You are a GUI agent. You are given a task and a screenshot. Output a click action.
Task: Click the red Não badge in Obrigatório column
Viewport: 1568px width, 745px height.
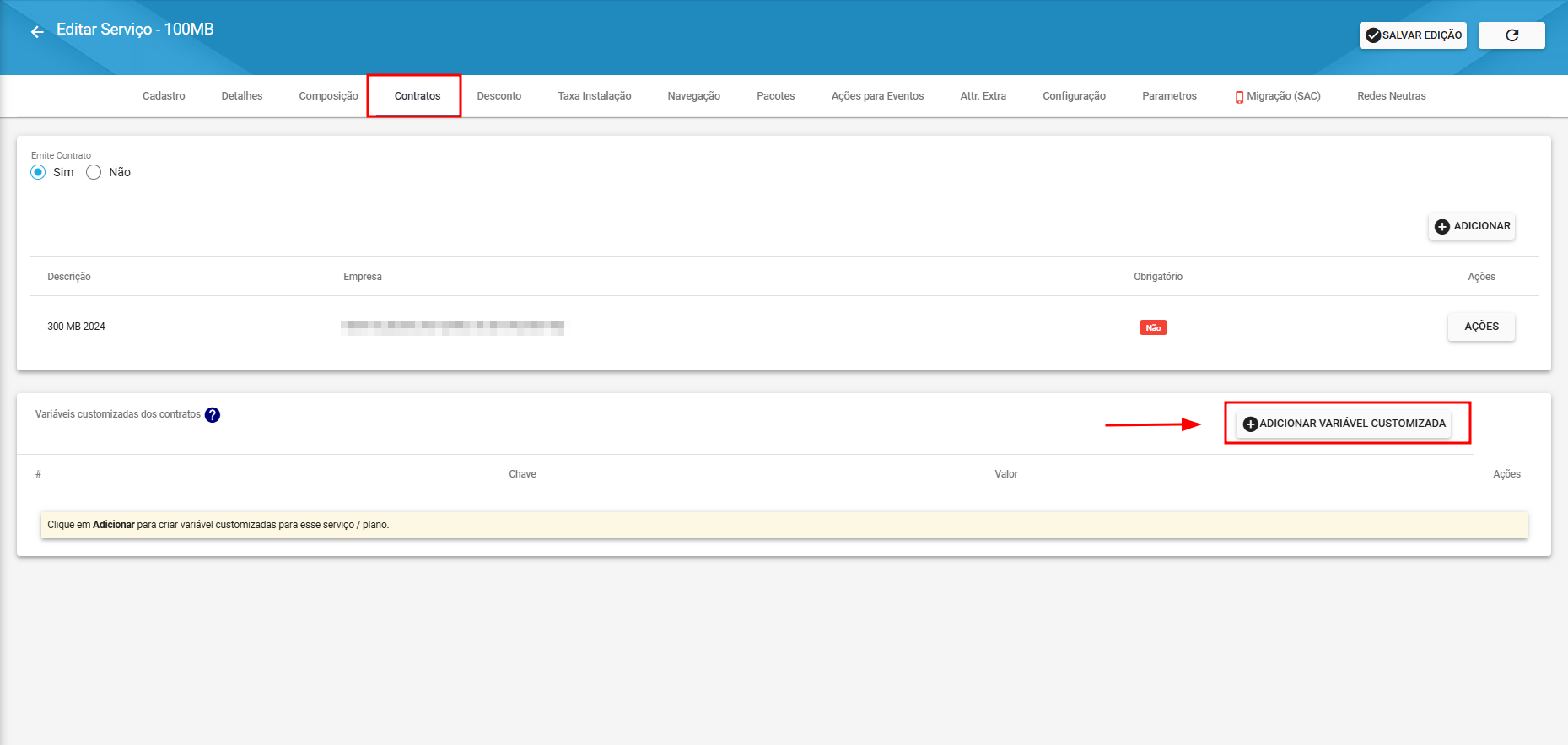tap(1153, 327)
